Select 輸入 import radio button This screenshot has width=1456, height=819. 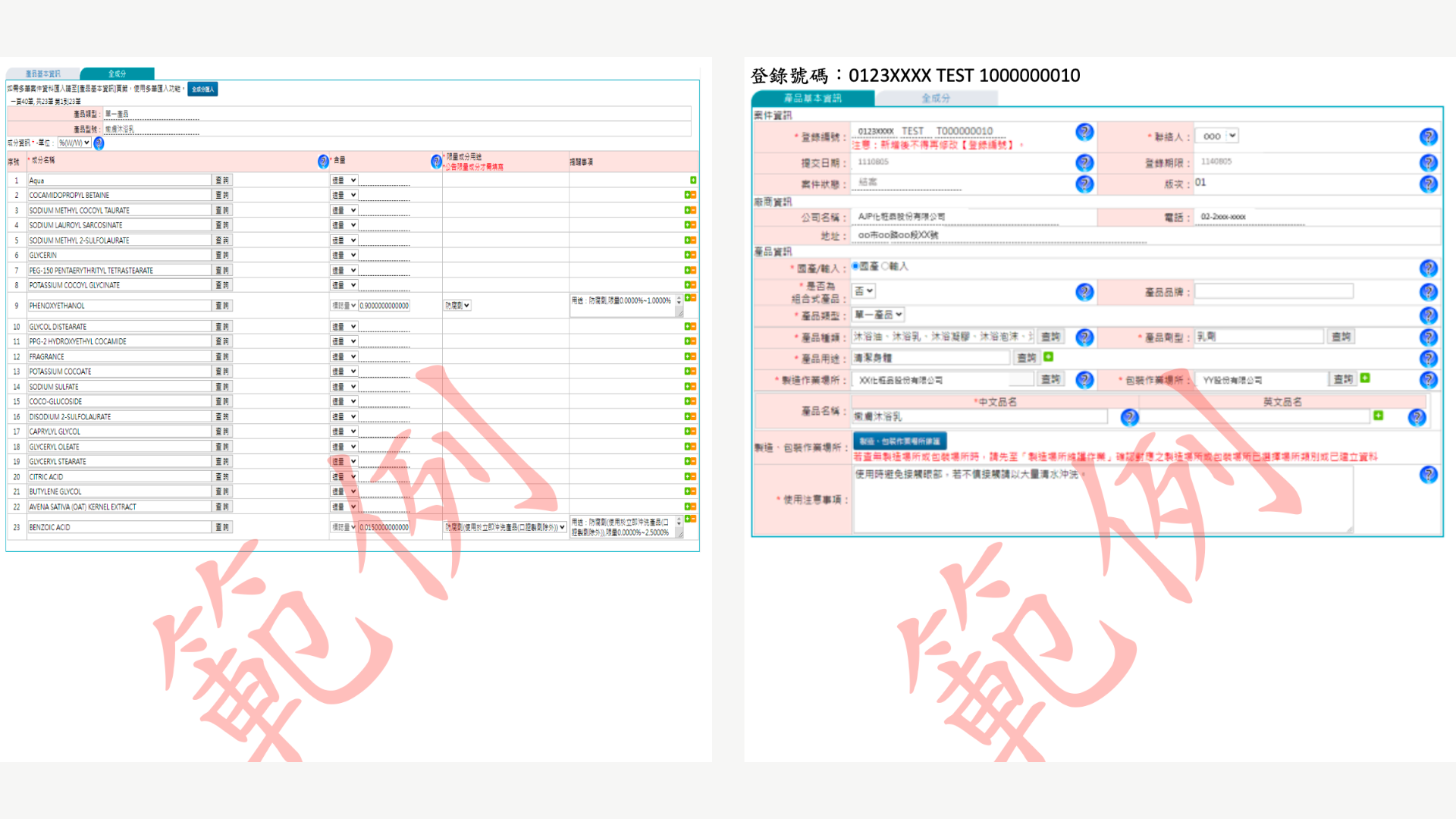pyautogui.click(x=883, y=266)
